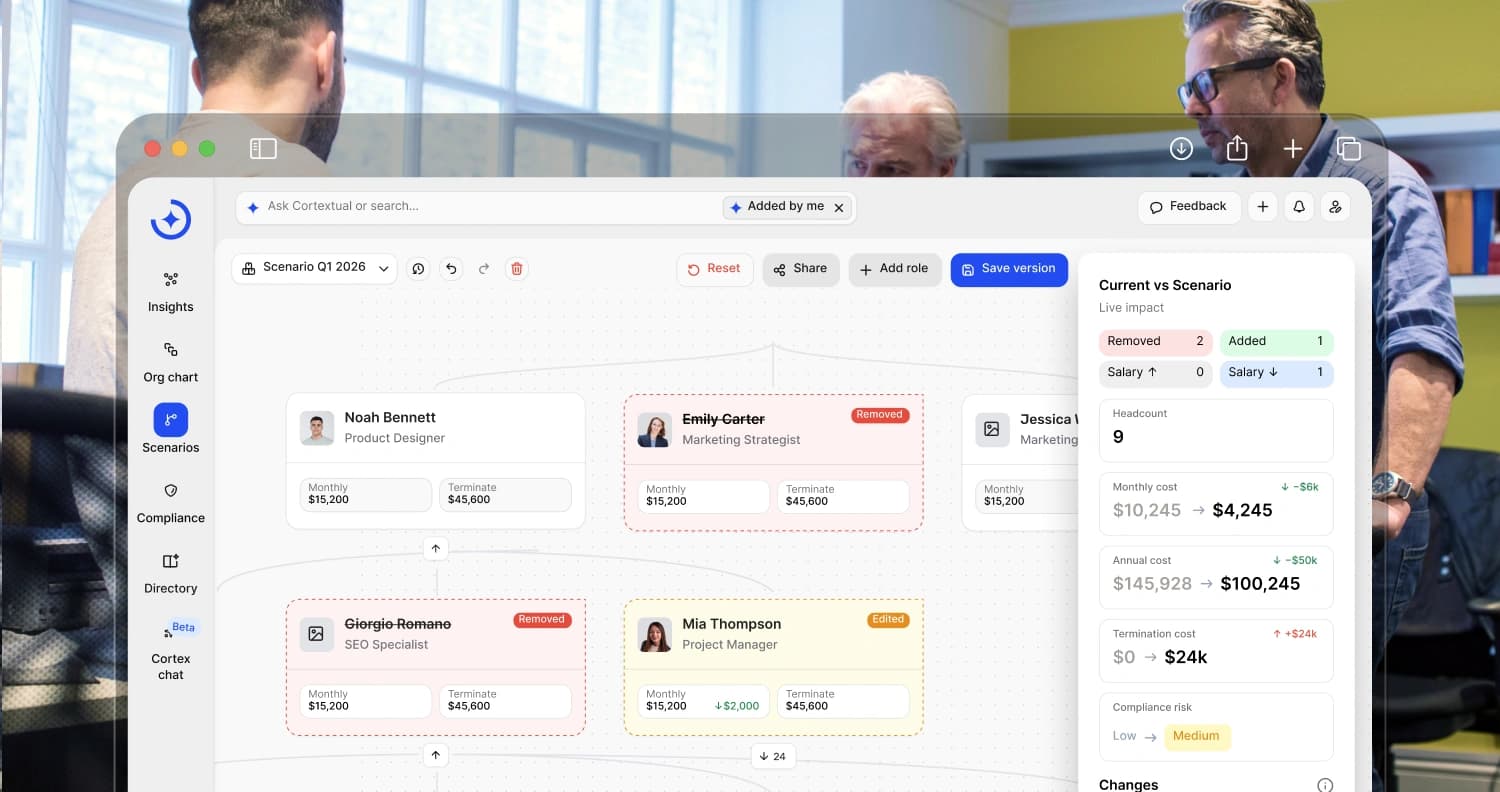Click the Headcount 9 card

pos(1216,430)
